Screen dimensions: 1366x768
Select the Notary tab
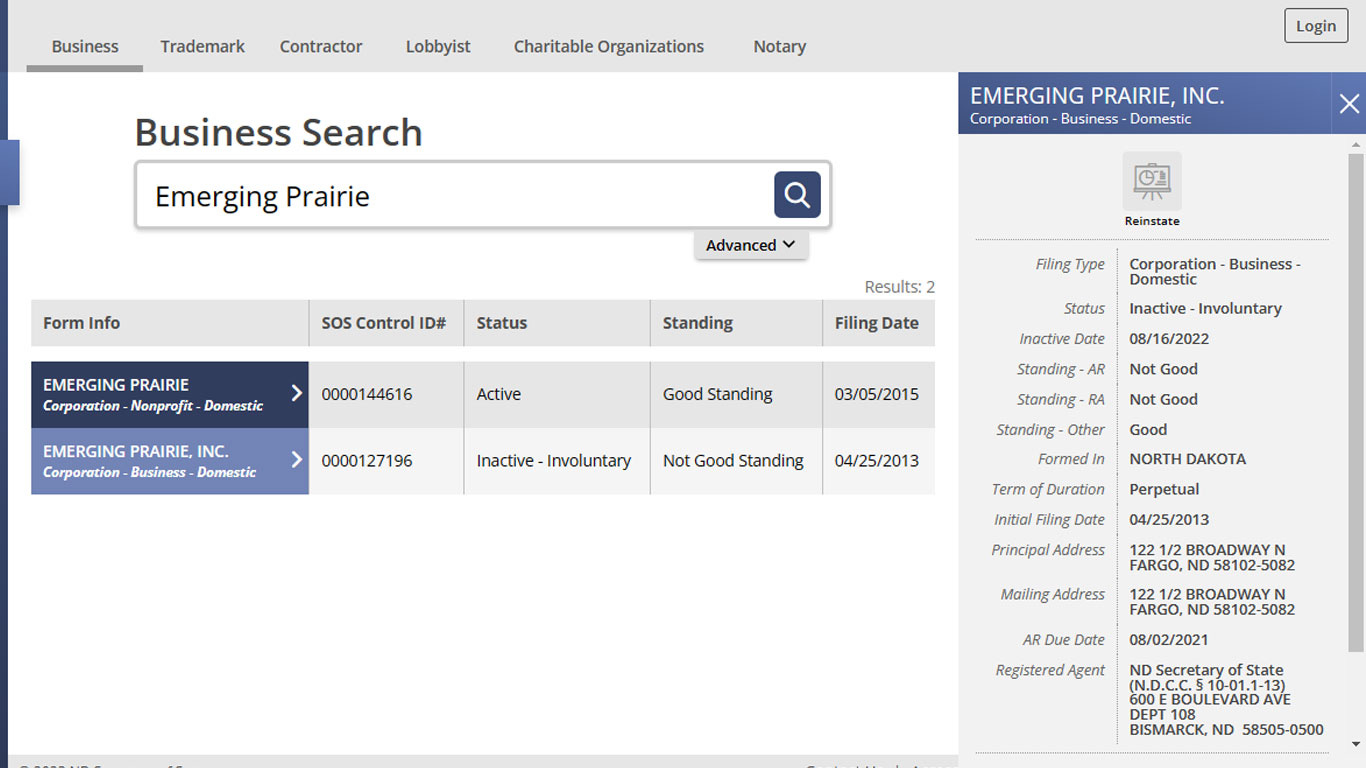click(779, 46)
